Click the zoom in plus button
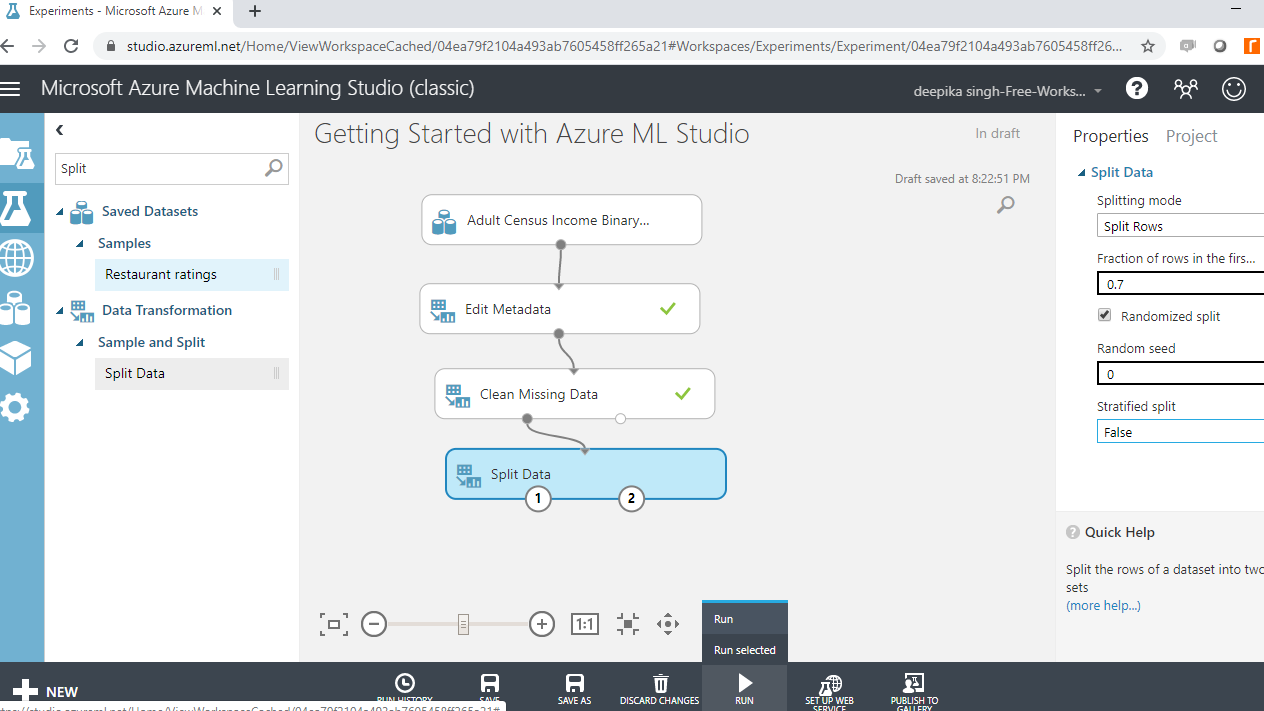 click(x=542, y=625)
